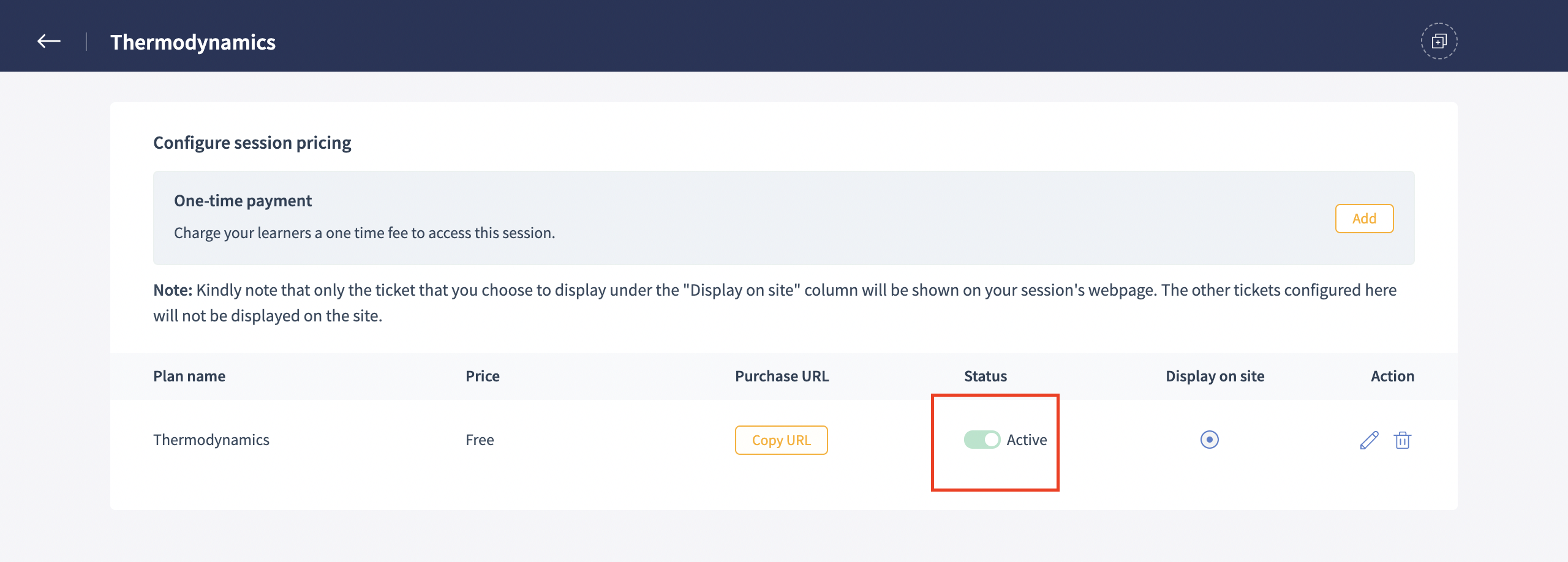Toggle the Active status switch off
This screenshot has height=562, width=1568.
tap(982, 440)
